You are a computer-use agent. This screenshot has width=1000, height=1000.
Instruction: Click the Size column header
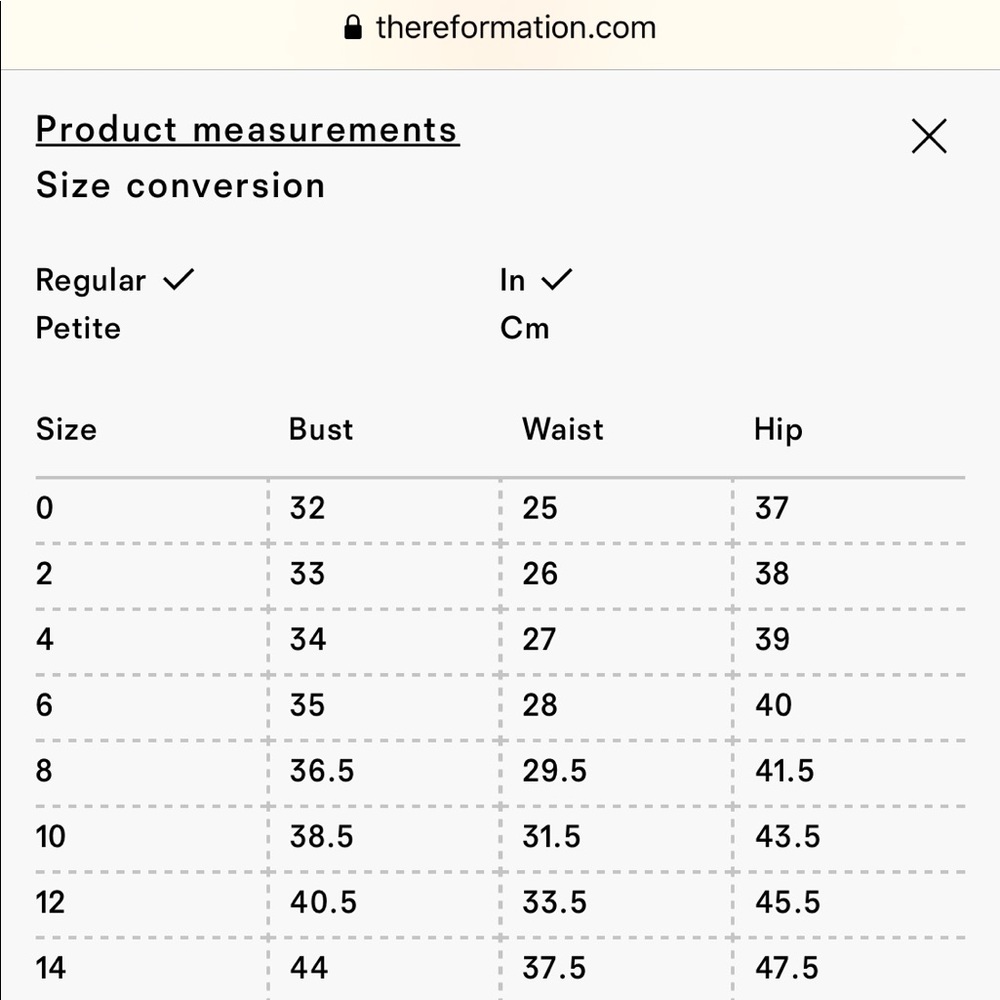click(66, 429)
